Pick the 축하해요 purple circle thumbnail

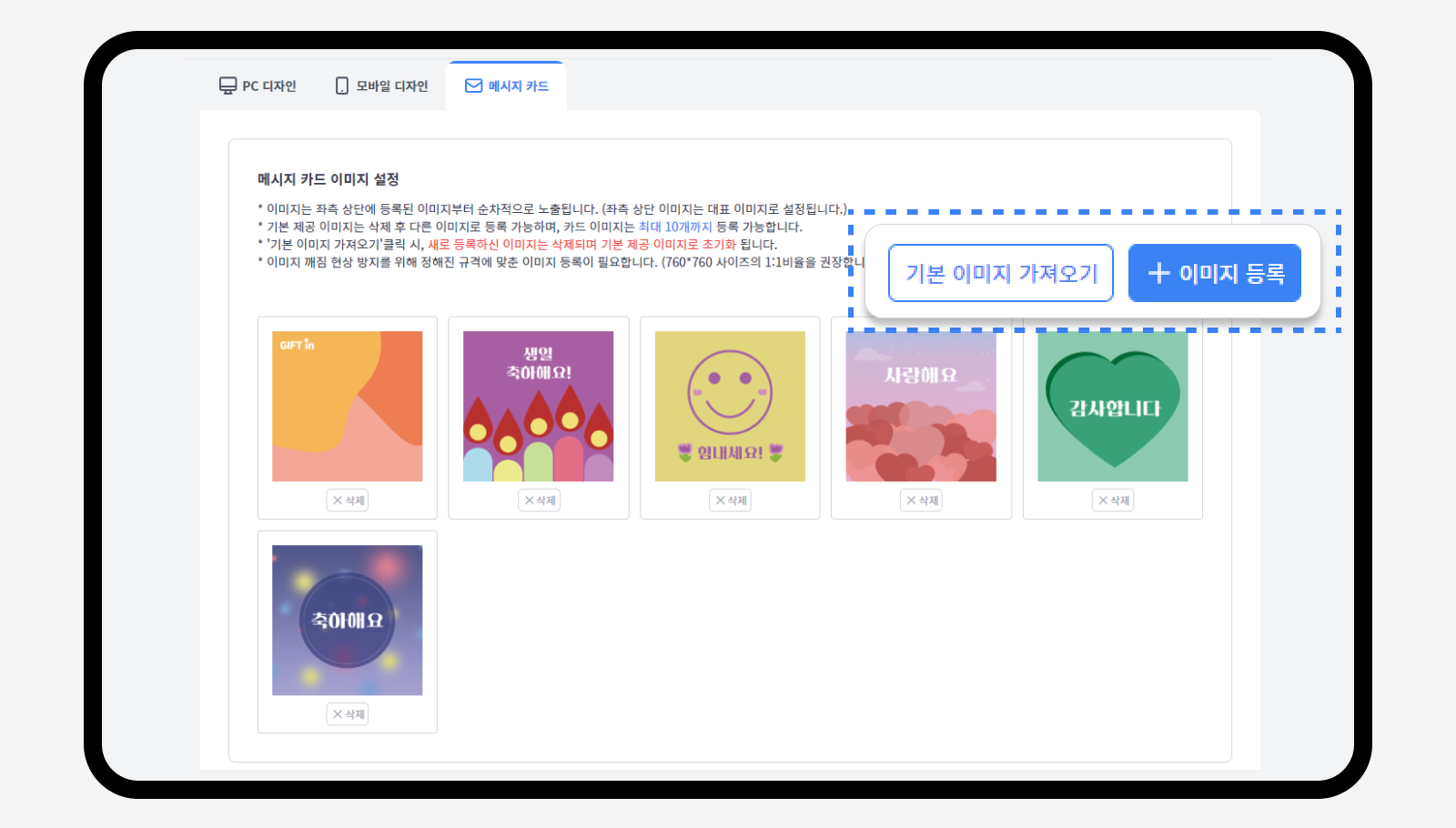[x=348, y=621]
